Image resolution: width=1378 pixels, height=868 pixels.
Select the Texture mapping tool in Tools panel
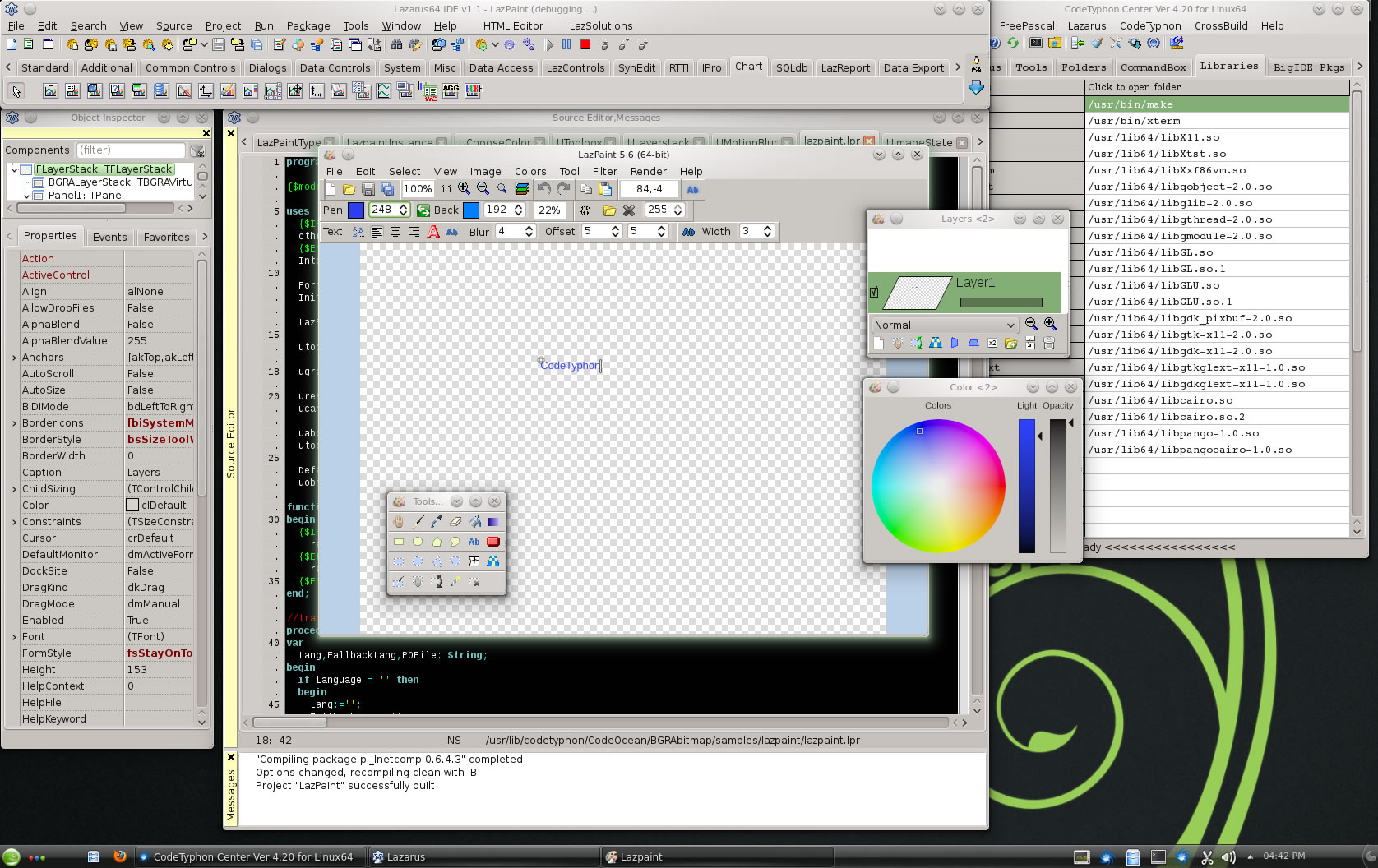pyautogui.click(x=493, y=561)
